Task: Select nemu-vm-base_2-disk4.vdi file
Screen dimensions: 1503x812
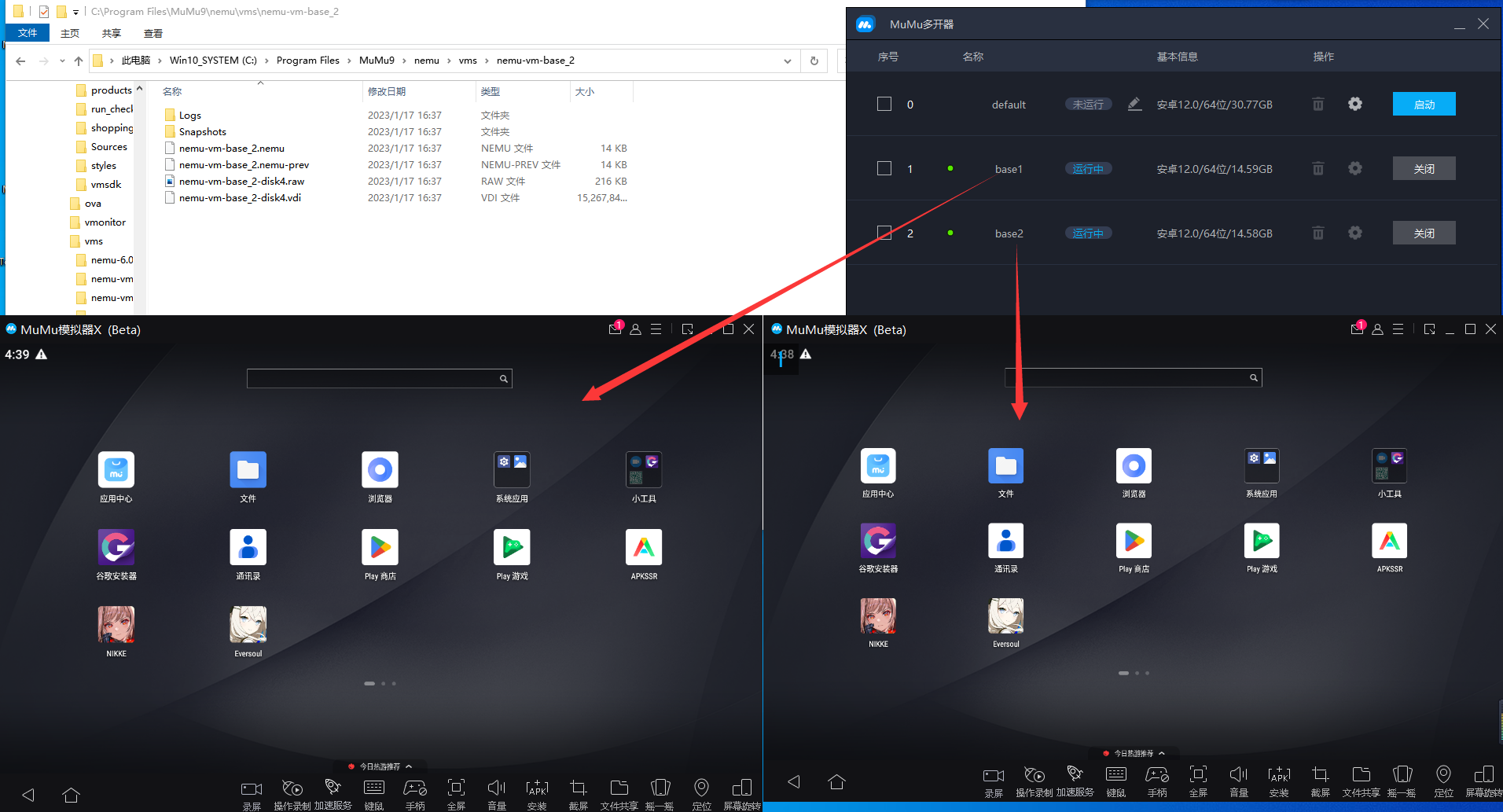Action: pos(240,198)
